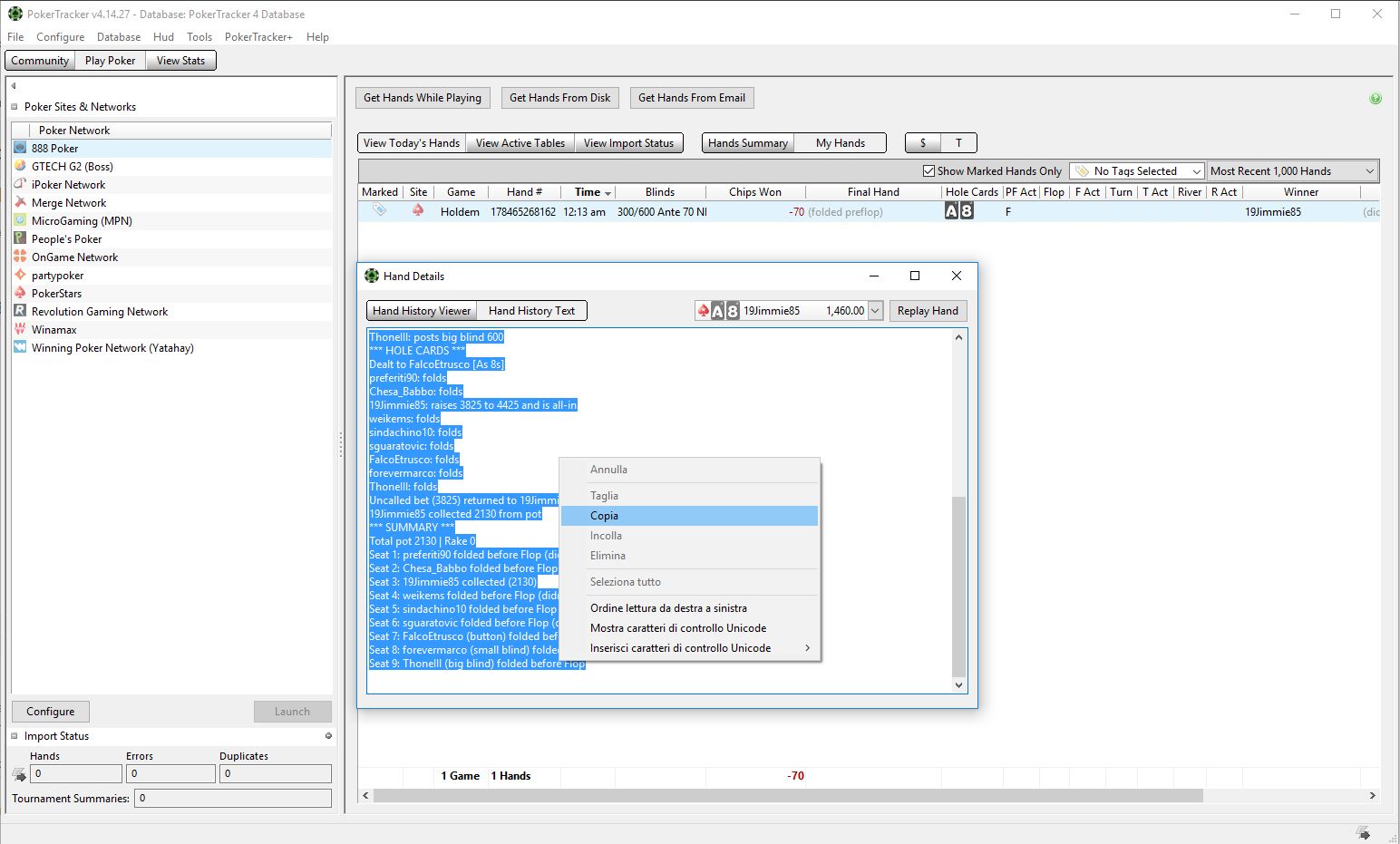Click the MicroGaming (MPN) icon
1400x844 pixels.
click(20, 220)
